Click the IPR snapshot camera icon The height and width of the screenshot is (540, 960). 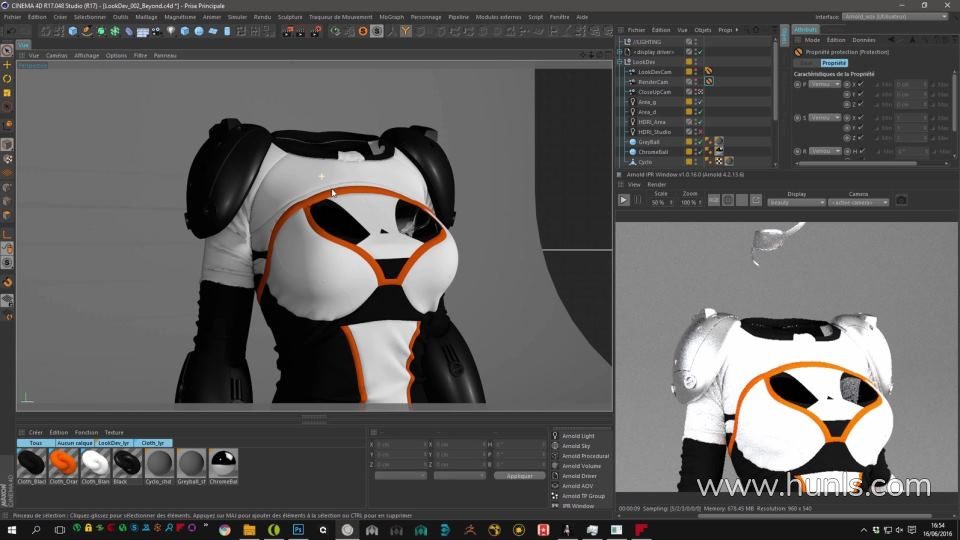click(x=901, y=200)
